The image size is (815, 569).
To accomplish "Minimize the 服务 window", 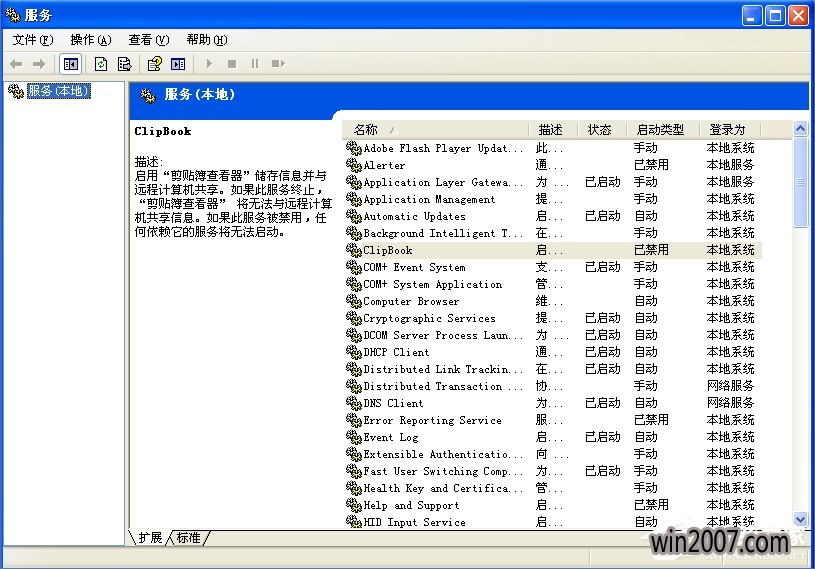I will [752, 16].
